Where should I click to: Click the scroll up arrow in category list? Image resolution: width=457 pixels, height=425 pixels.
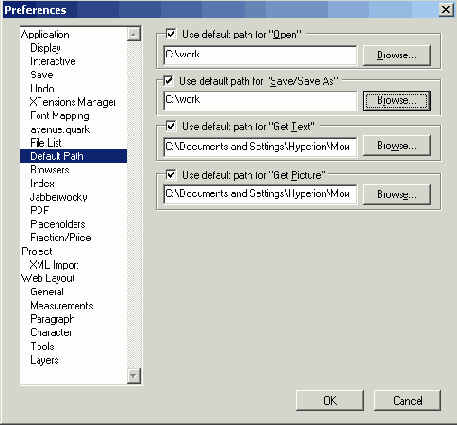pos(134,34)
